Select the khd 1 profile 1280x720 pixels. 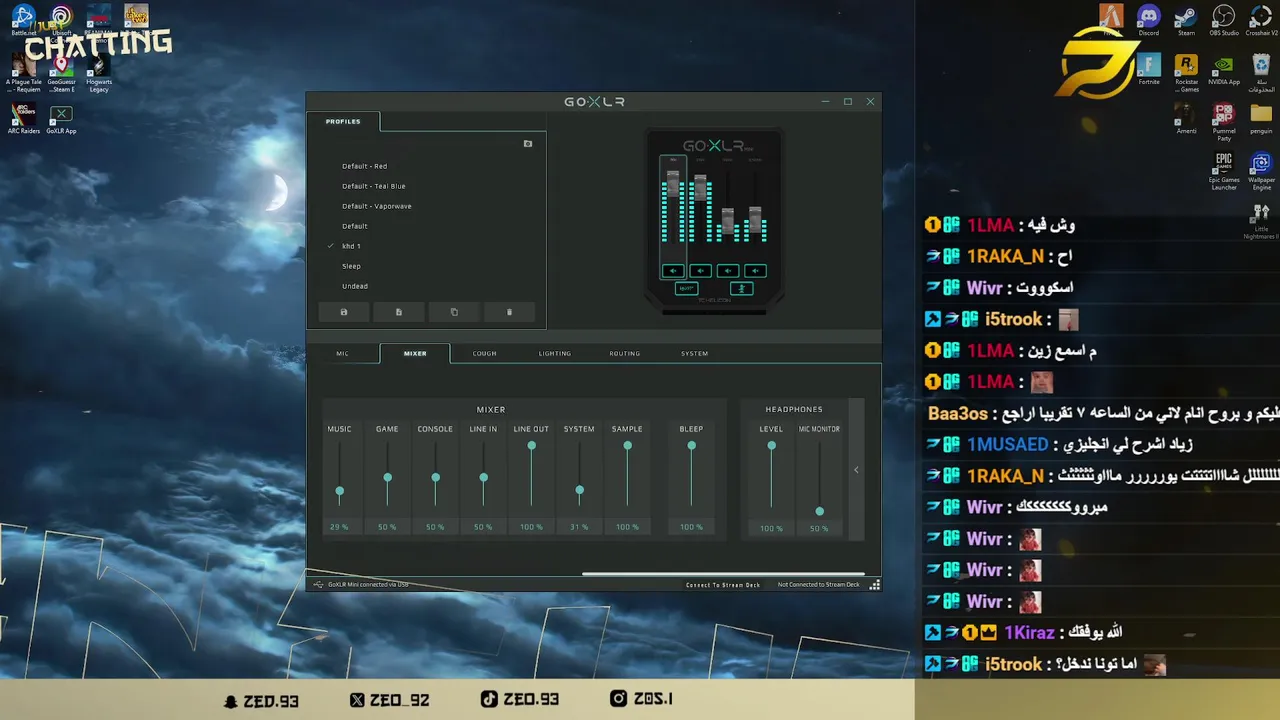pos(351,246)
